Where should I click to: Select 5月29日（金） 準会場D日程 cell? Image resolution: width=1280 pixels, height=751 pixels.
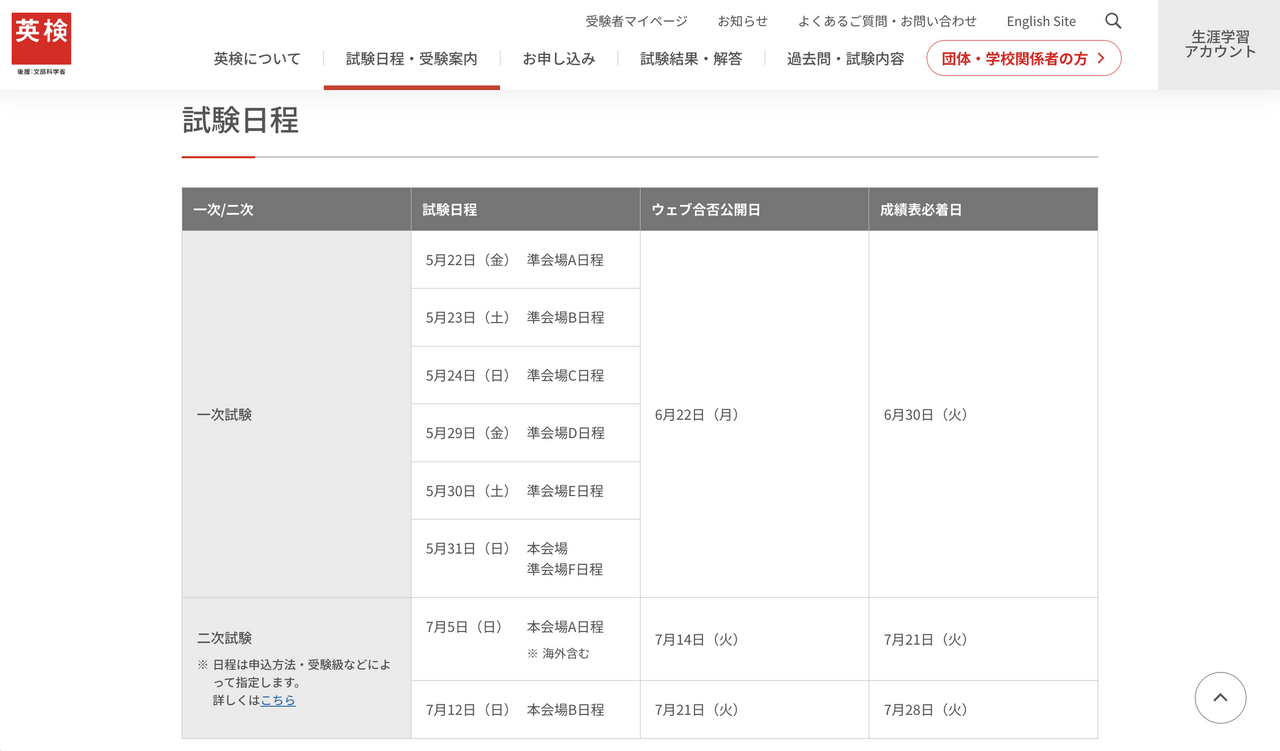click(525, 433)
